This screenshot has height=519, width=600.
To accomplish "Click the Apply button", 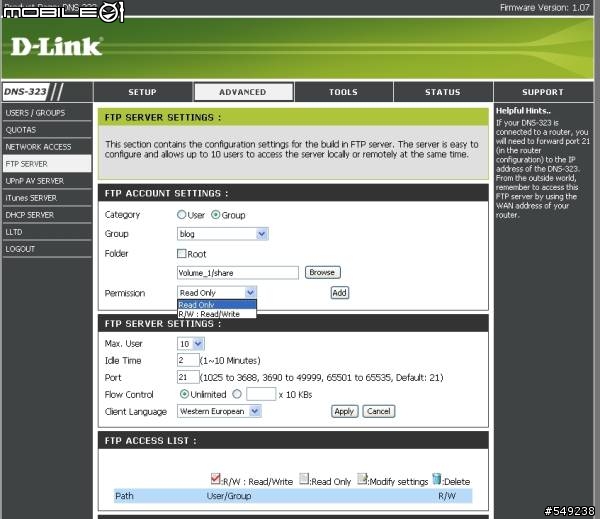I will coord(344,411).
